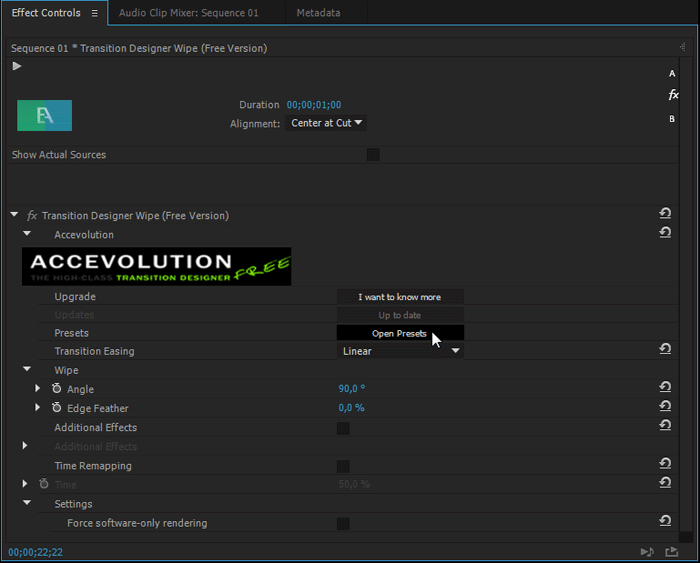Reset the Accevolution group parameters
The height and width of the screenshot is (563, 700).
[665, 233]
